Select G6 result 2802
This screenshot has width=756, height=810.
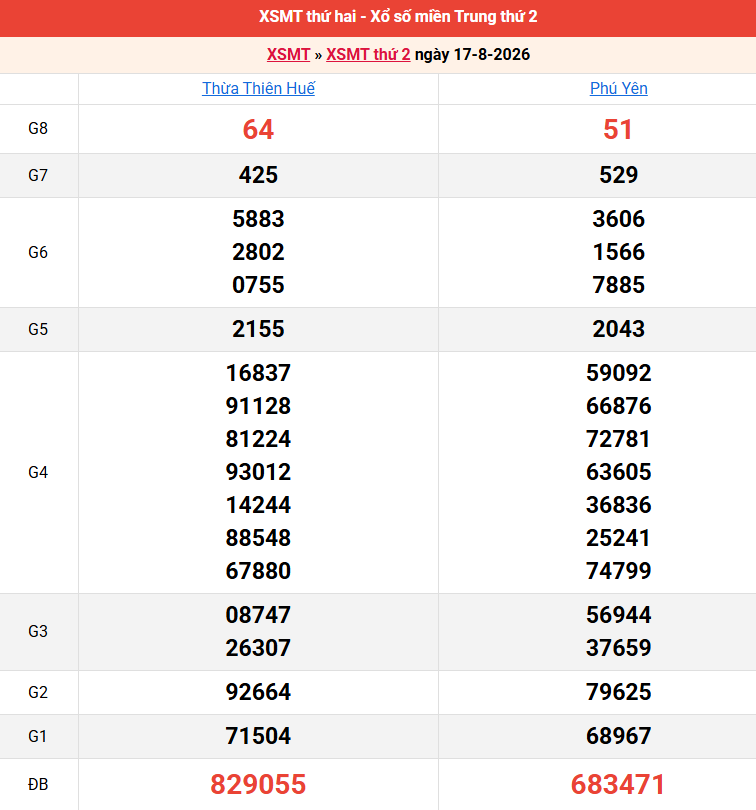tap(258, 252)
